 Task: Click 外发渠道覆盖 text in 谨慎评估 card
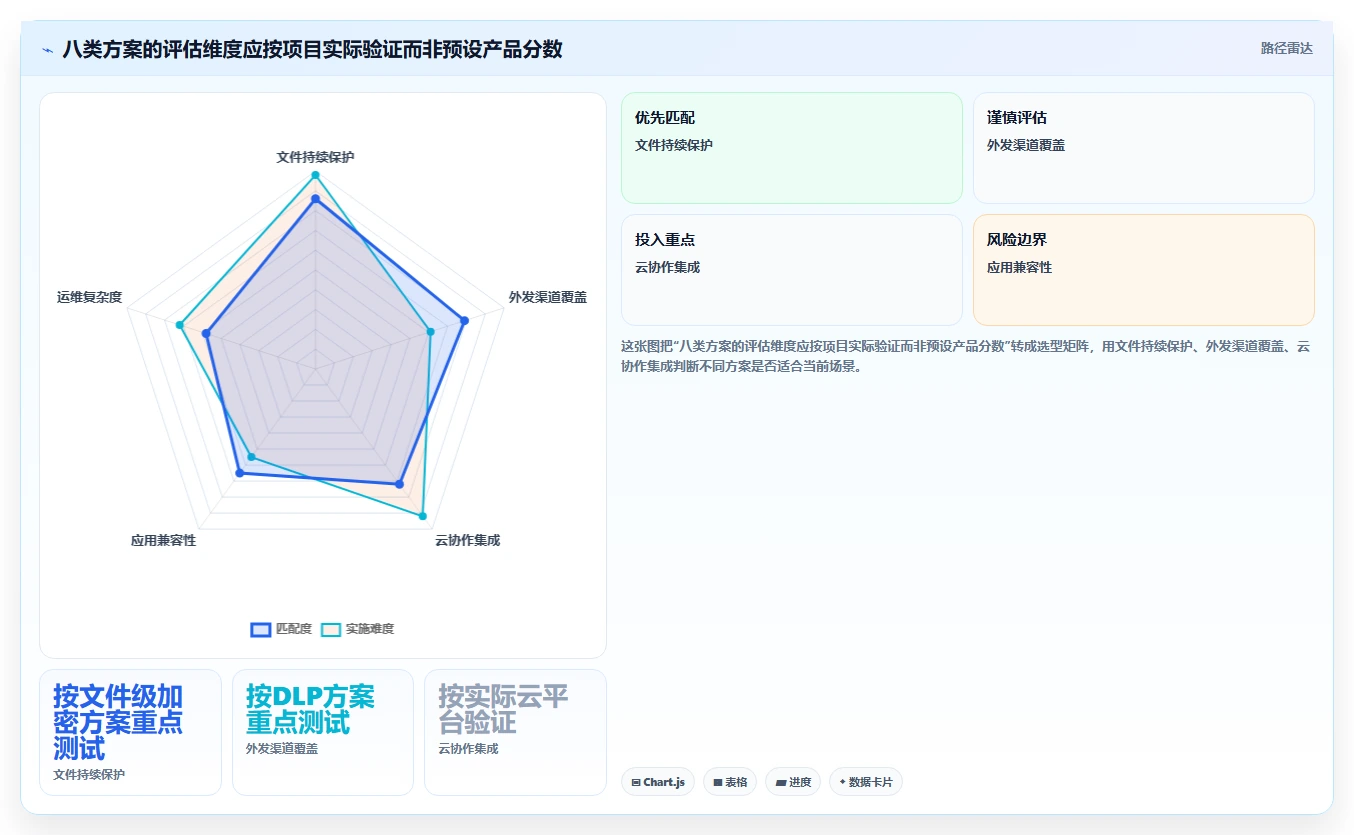(1026, 145)
